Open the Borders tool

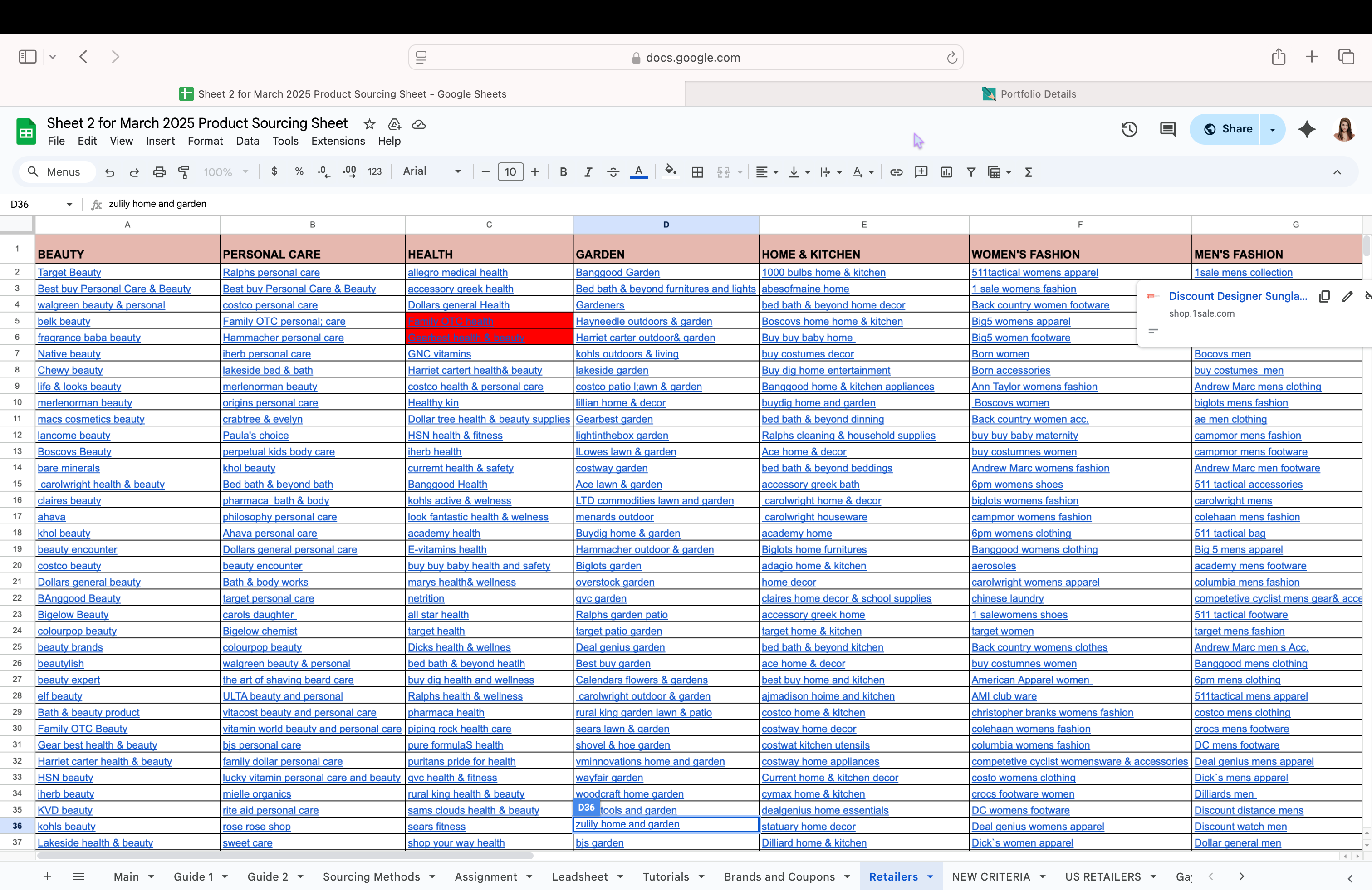[697, 172]
